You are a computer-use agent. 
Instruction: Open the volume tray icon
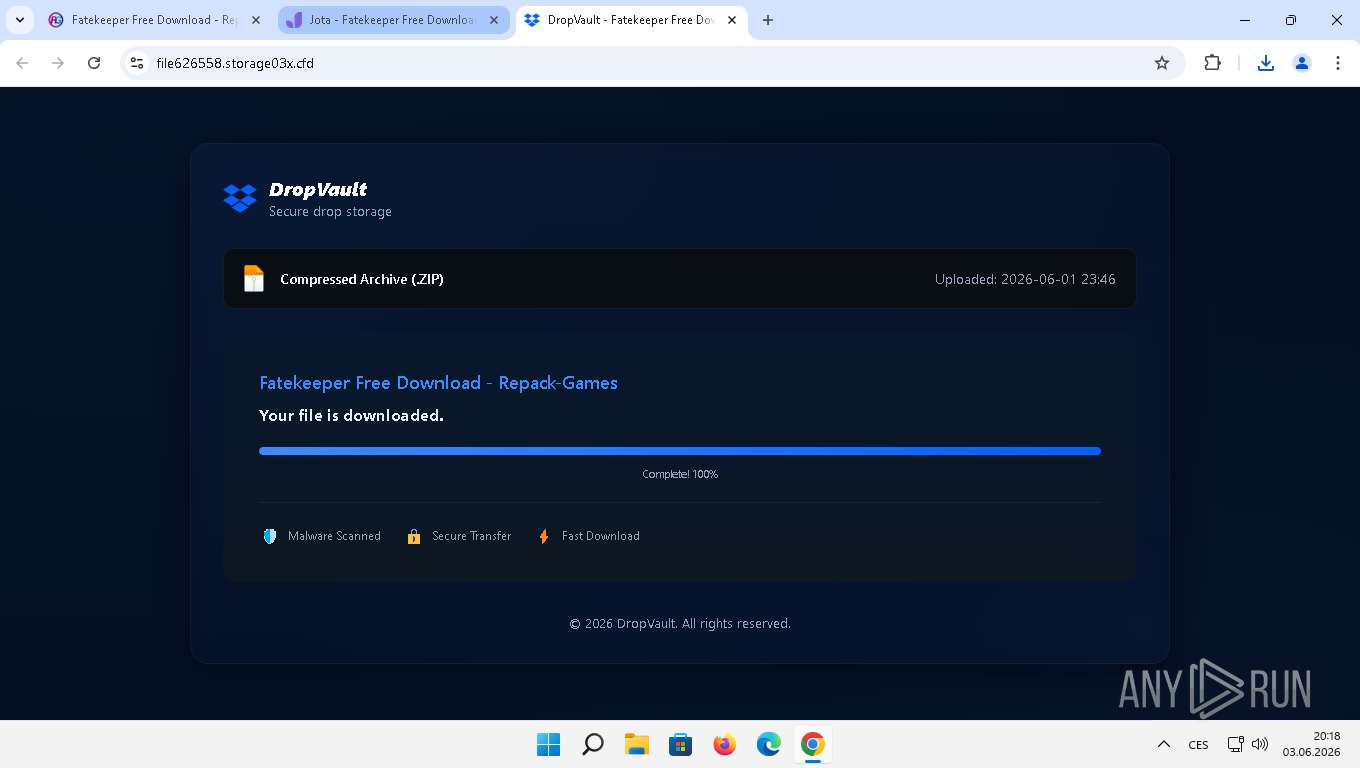click(x=1260, y=744)
